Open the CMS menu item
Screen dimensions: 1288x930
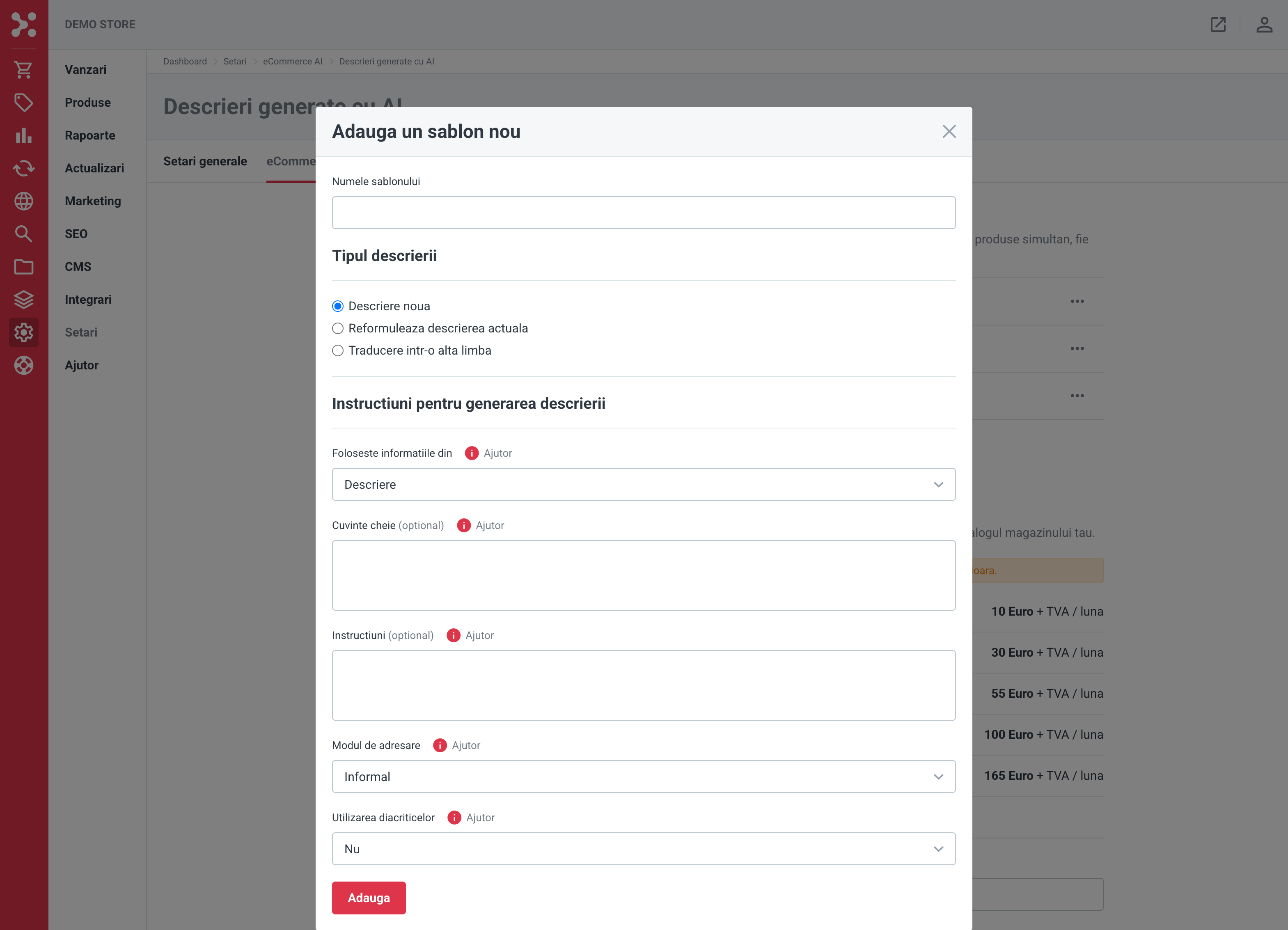pyautogui.click(x=78, y=267)
